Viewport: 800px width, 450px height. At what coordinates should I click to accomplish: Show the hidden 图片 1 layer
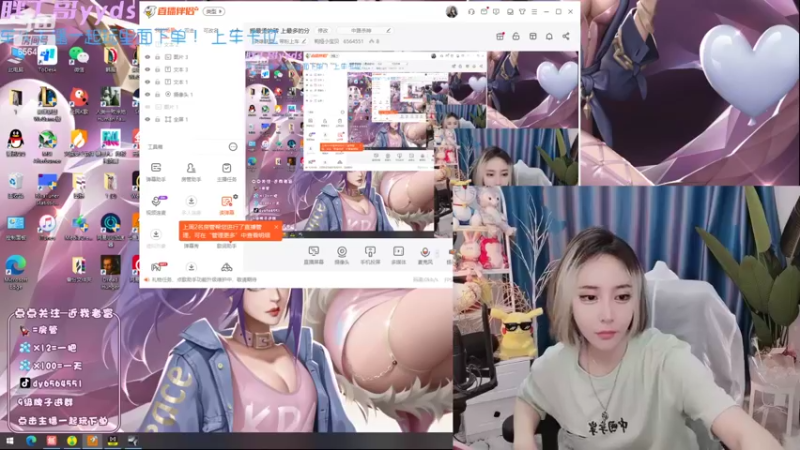pyautogui.click(x=147, y=107)
